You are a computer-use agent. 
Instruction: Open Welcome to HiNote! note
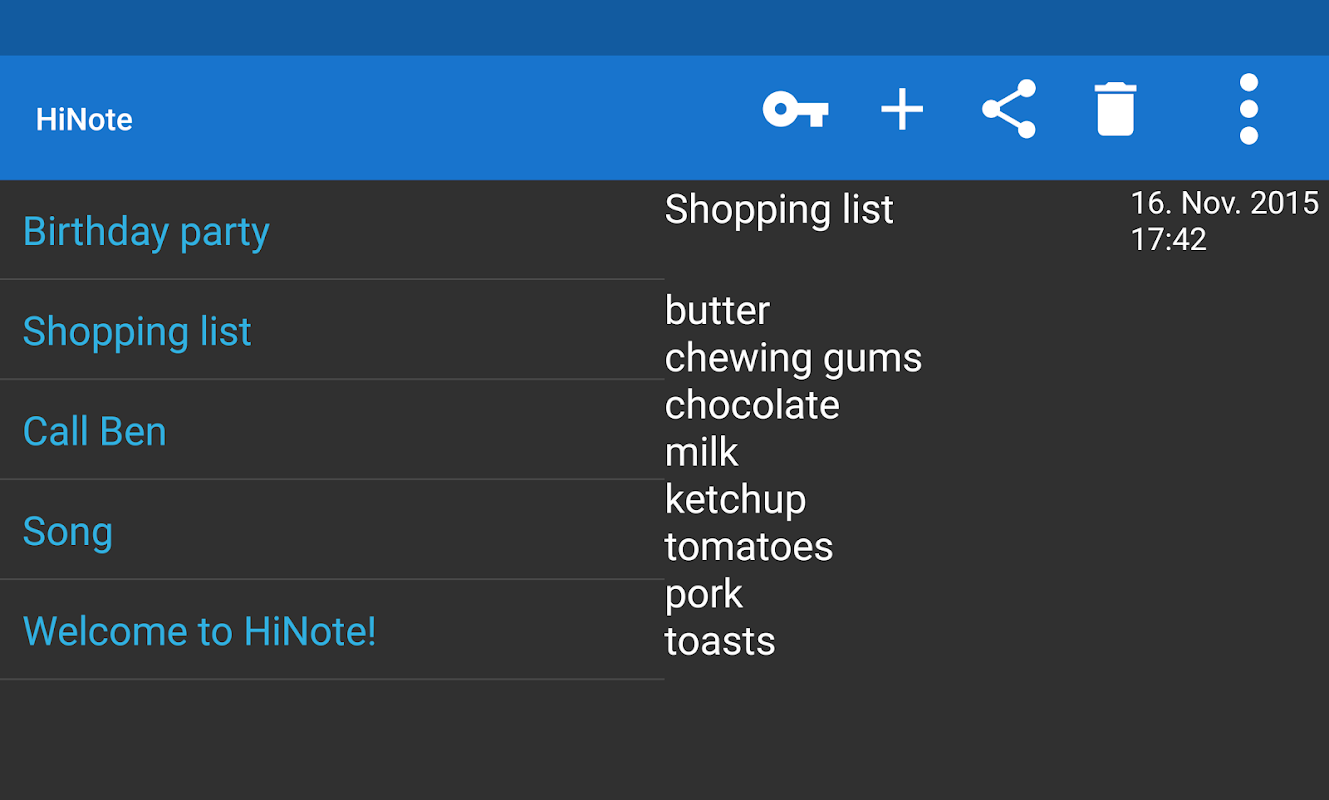pos(200,631)
